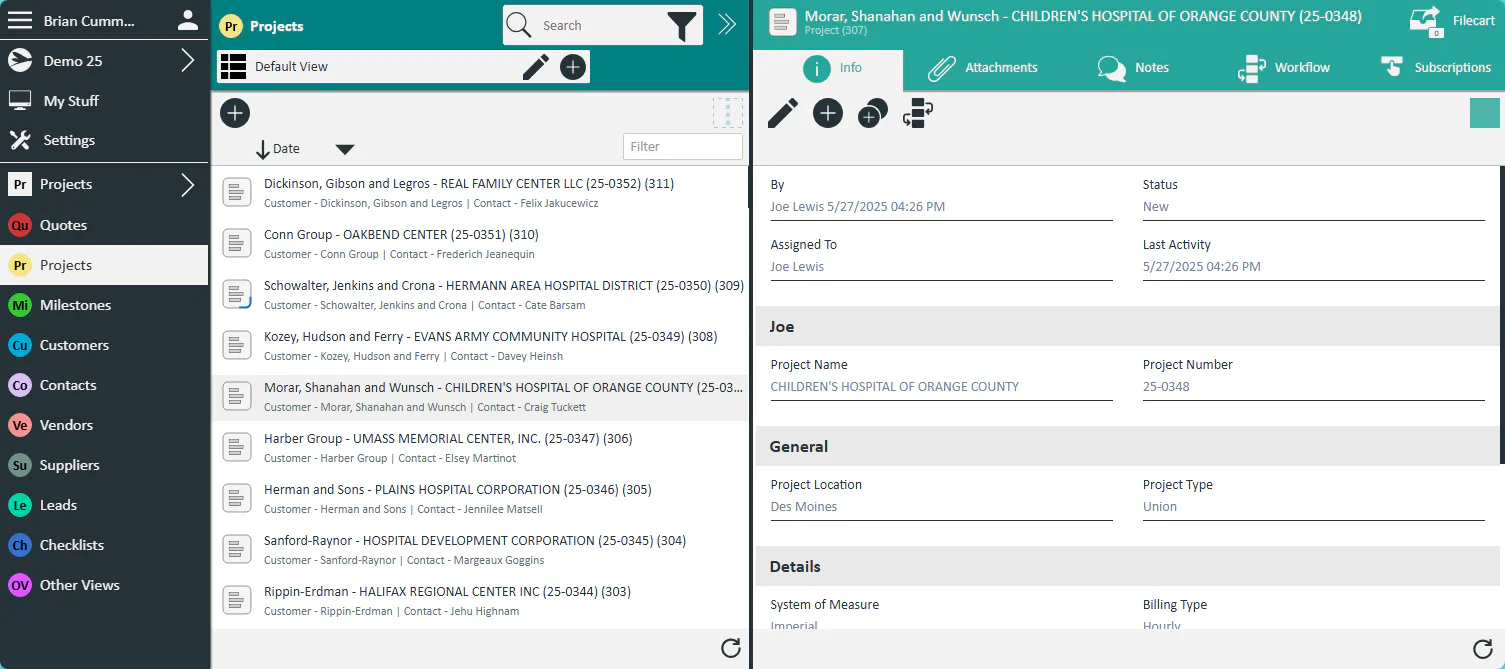Open the Default View selector
This screenshot has width=1505, height=669.
(x=368, y=67)
